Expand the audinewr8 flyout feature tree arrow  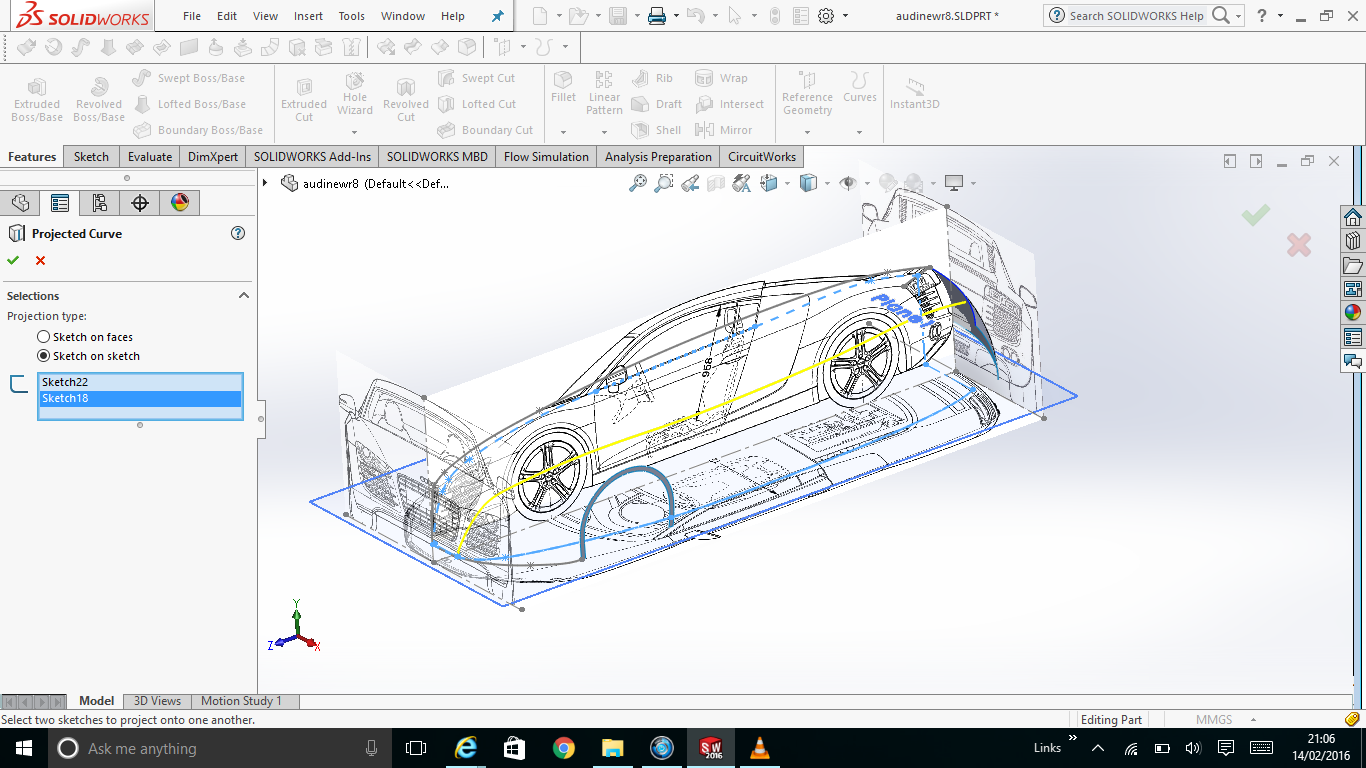click(x=265, y=183)
